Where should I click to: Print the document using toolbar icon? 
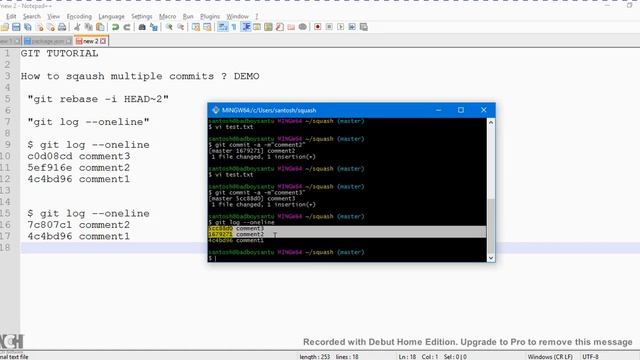click(62, 27)
